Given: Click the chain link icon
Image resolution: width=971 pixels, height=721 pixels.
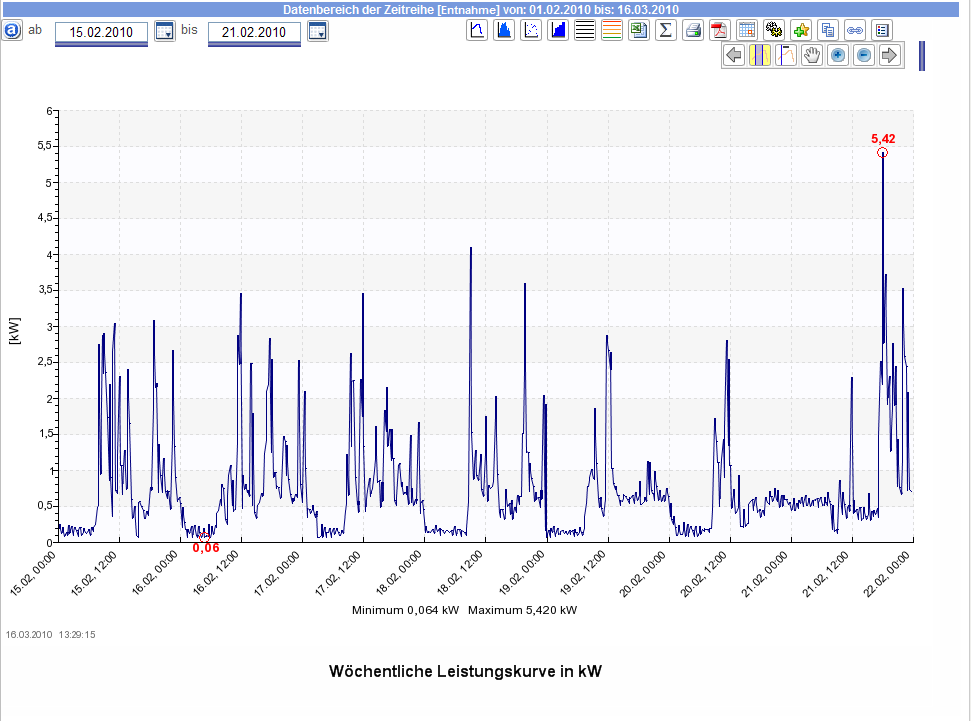Looking at the screenshot, I should click(855, 30).
